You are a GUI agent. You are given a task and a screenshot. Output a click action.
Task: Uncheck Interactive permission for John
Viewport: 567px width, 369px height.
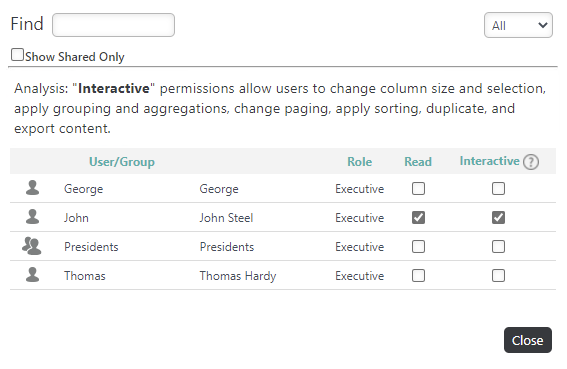tap(498, 217)
